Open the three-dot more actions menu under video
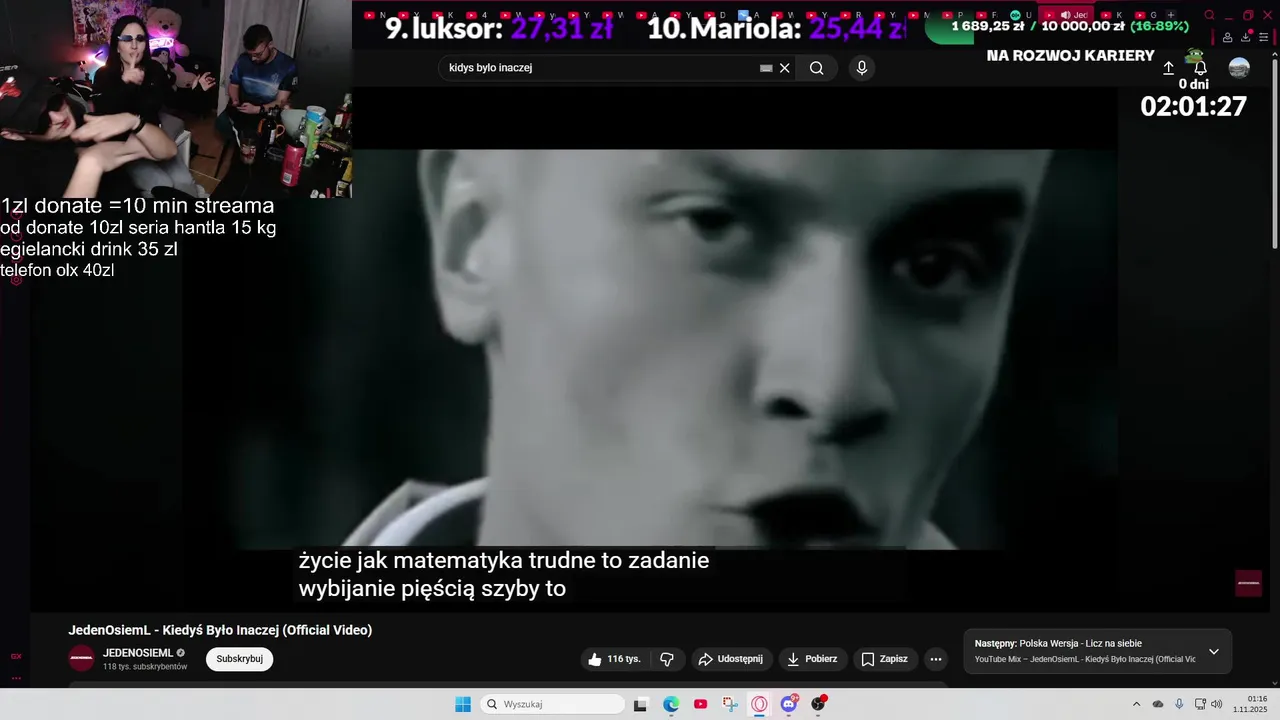The height and width of the screenshot is (720, 1280). coord(936,659)
